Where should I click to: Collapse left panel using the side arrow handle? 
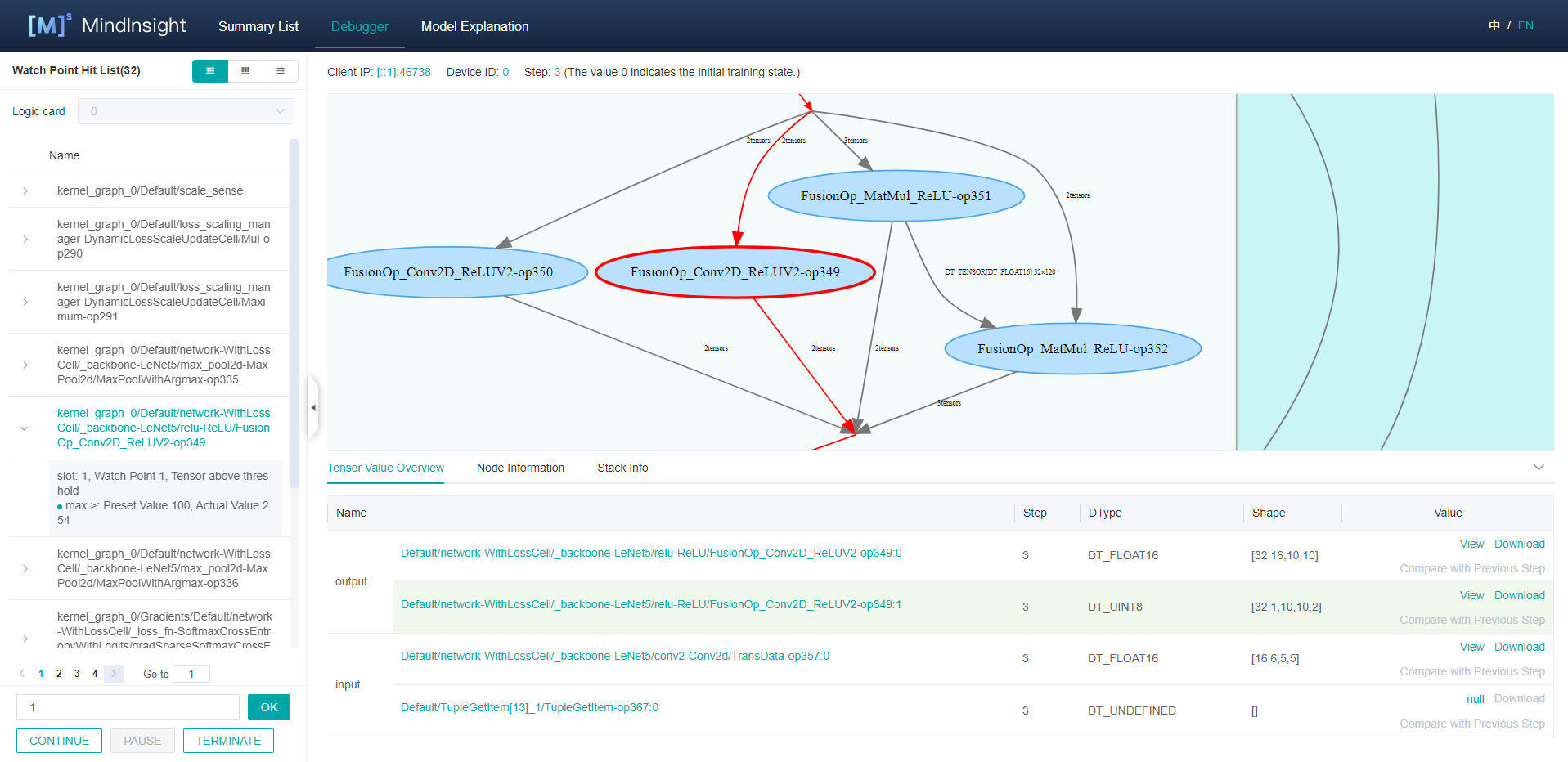coord(313,407)
